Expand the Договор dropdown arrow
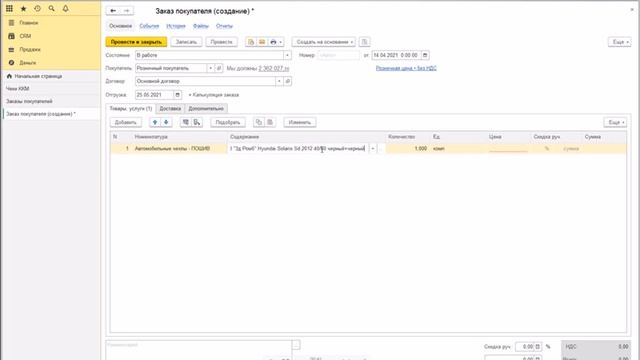The image size is (640, 360). click(279, 81)
